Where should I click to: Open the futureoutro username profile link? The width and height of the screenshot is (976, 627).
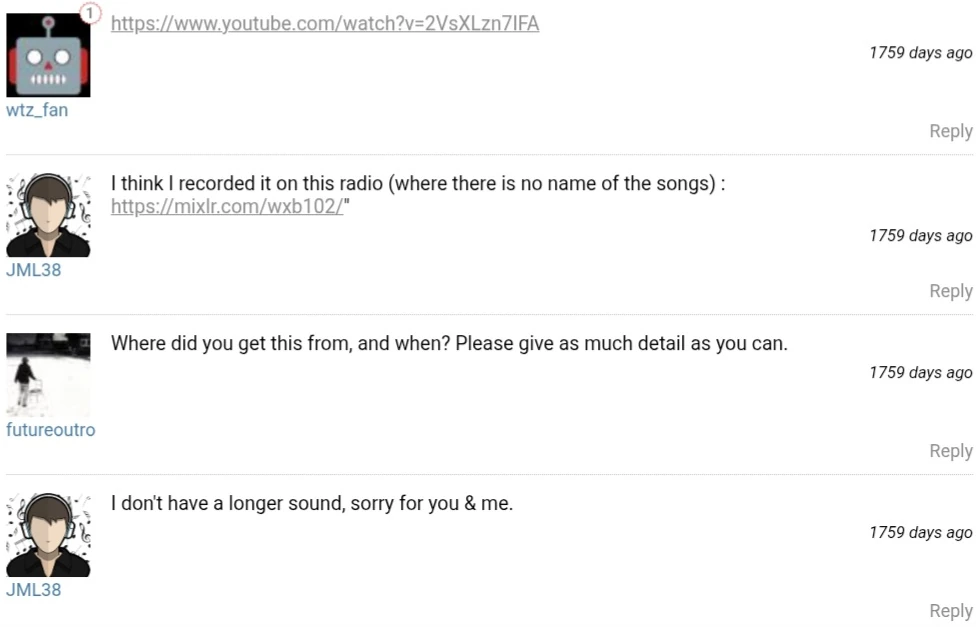50,430
